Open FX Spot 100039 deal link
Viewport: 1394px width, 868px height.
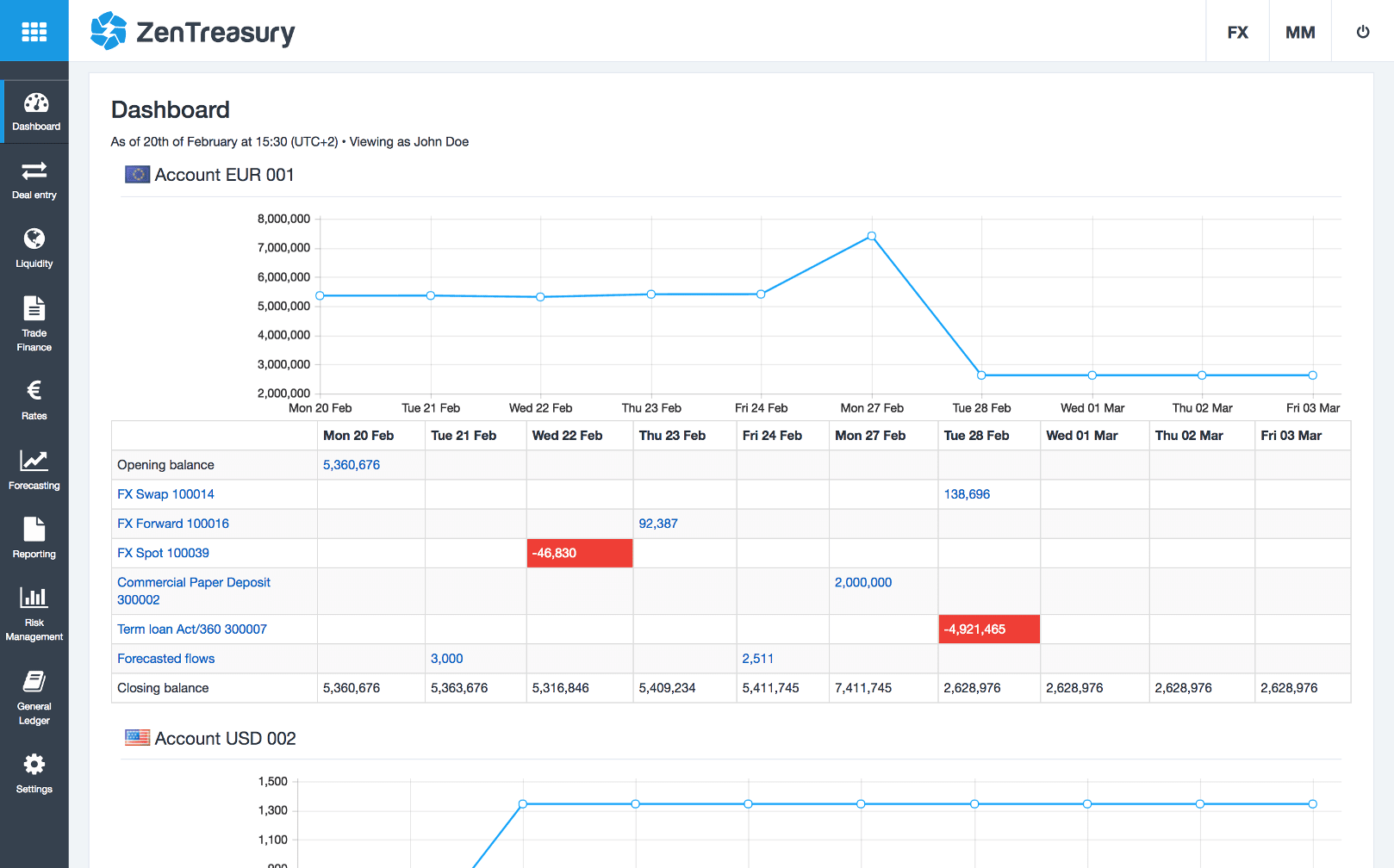163,553
